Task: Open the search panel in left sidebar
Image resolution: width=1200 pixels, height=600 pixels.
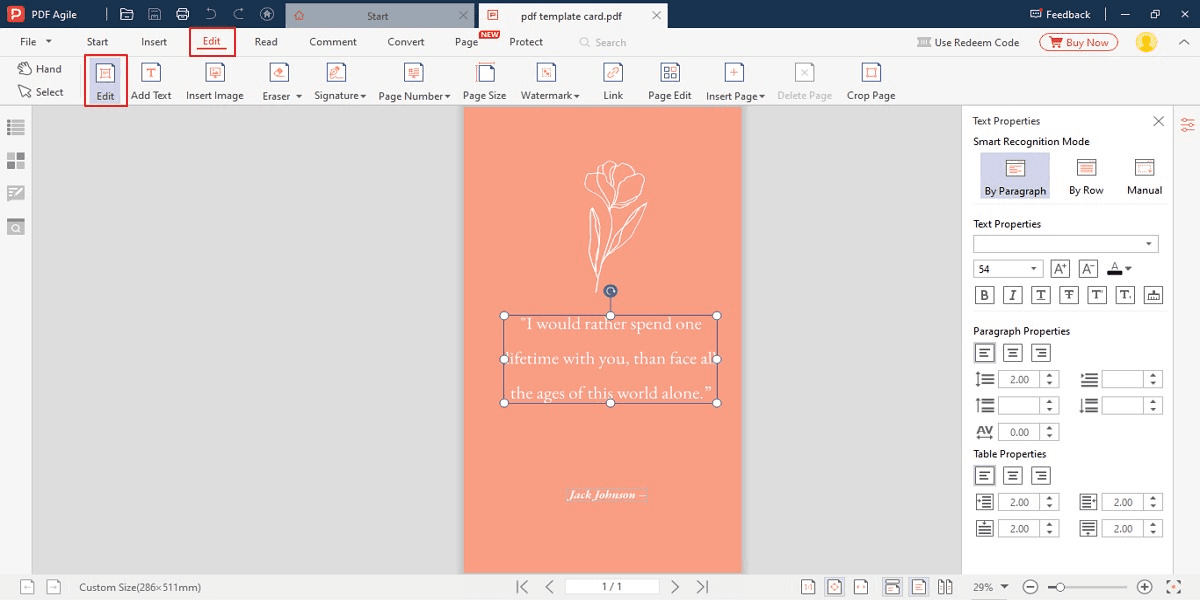Action: 16,227
